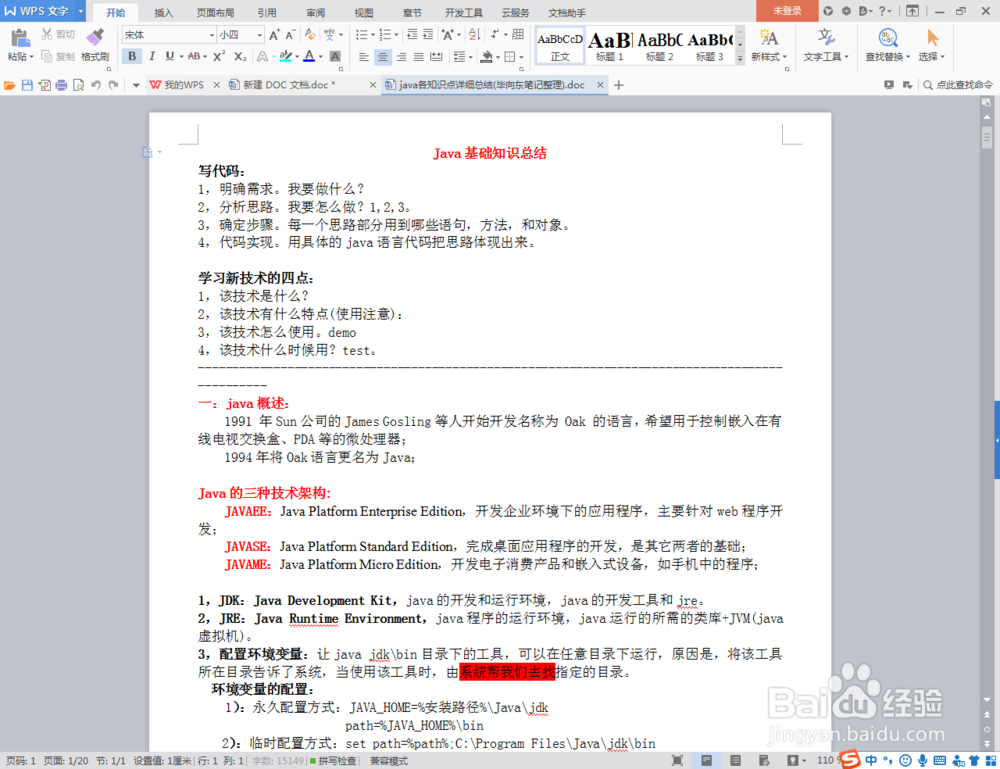The width and height of the screenshot is (1000, 769).
Task: Click the Save floppy disk icon
Action: [27, 85]
